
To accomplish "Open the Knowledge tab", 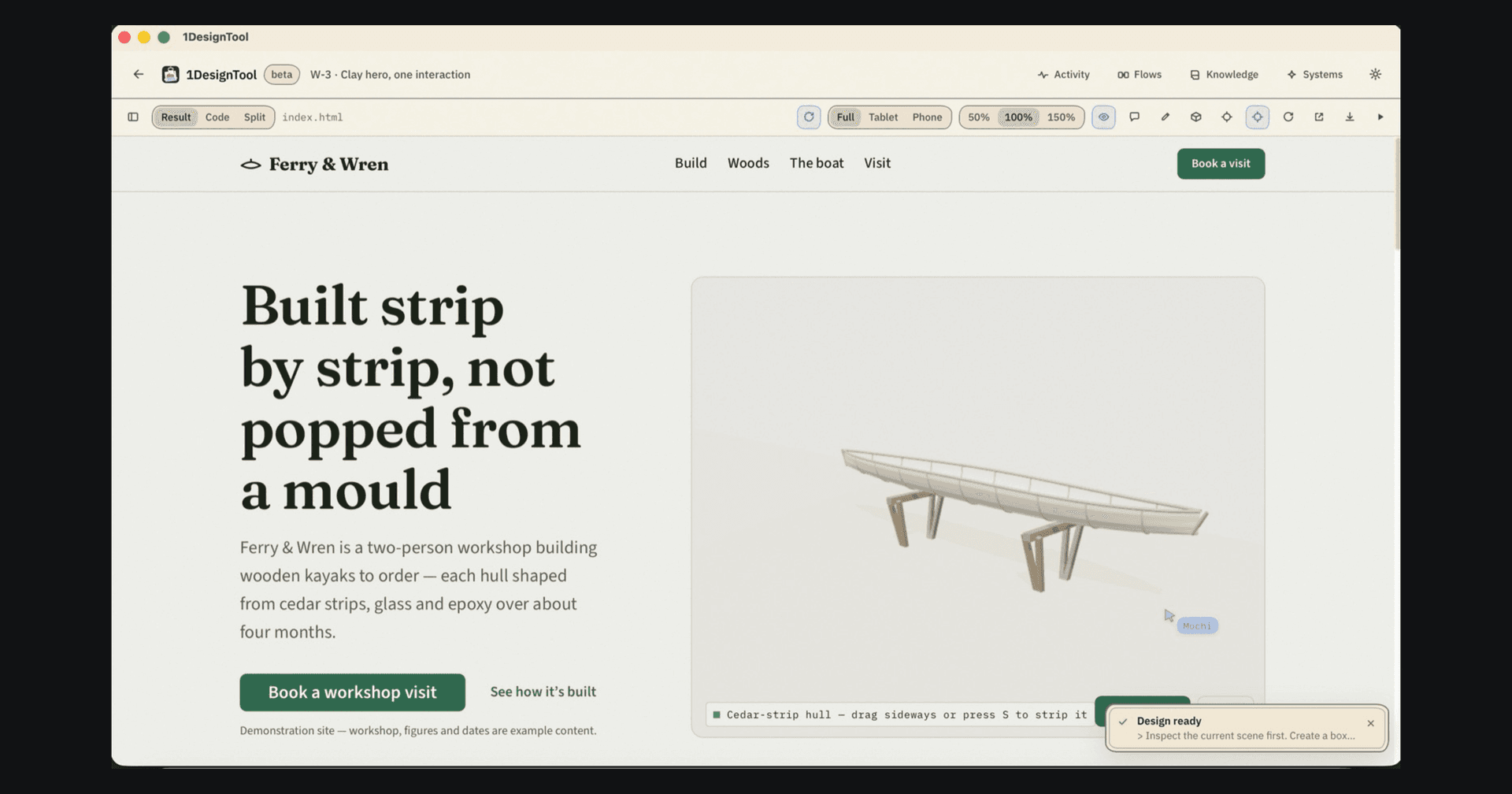I will pyautogui.click(x=1225, y=75).
